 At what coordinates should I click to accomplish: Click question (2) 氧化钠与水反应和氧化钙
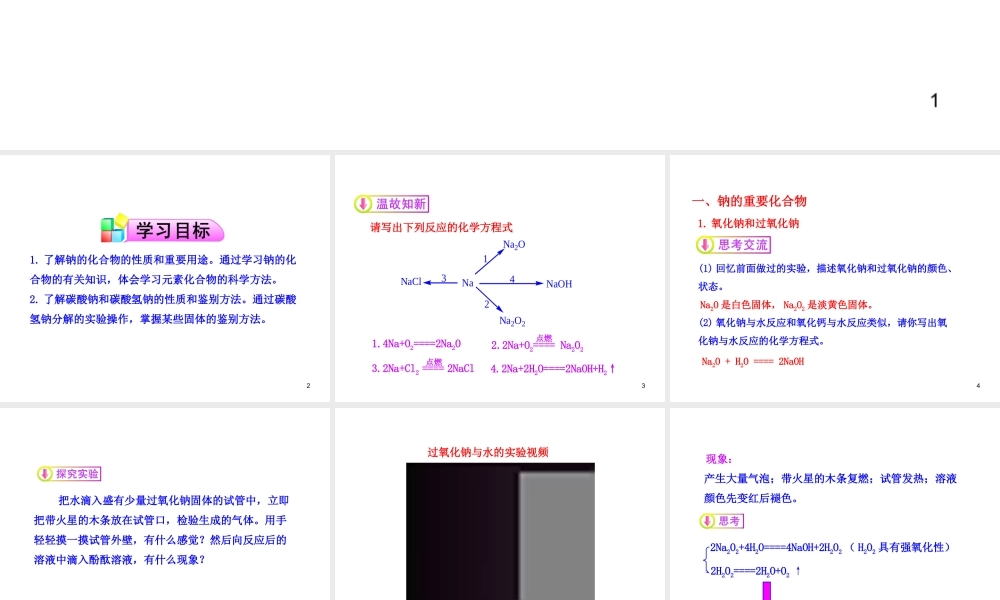coord(823,332)
